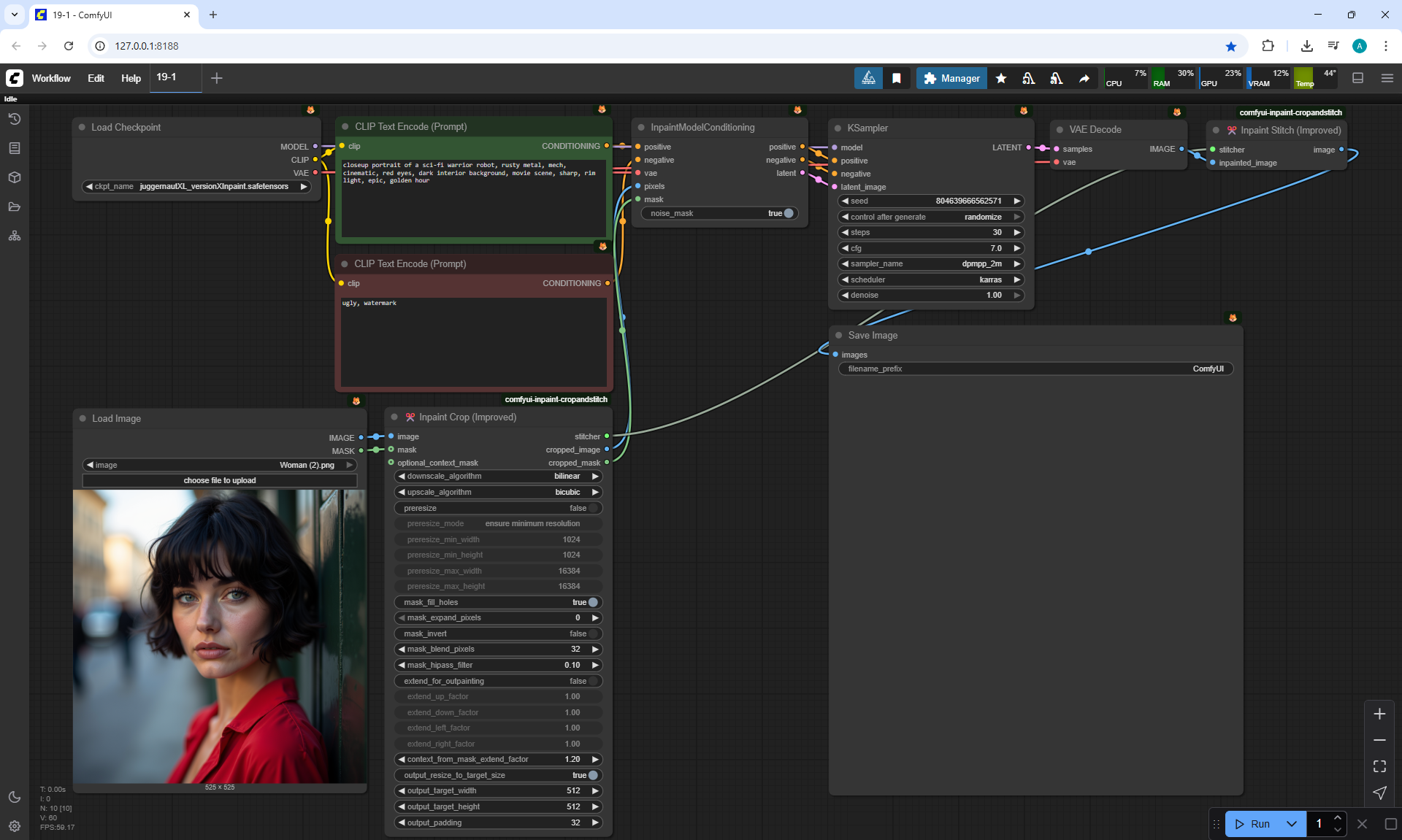Click the Manager button
This screenshot has height=840, width=1402.
(x=951, y=78)
